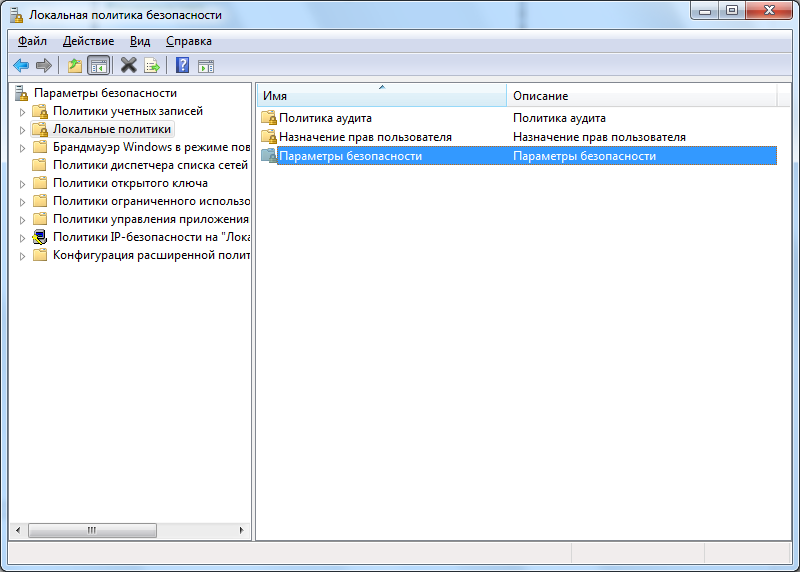The width and height of the screenshot is (800, 572).
Task: Close the Локальная политика безопасности window
Action: [769, 11]
